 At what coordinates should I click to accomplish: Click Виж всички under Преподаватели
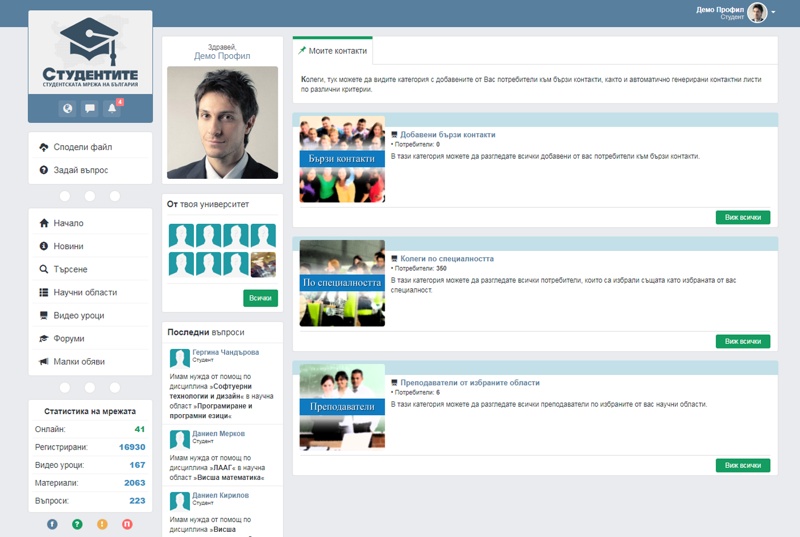743,465
